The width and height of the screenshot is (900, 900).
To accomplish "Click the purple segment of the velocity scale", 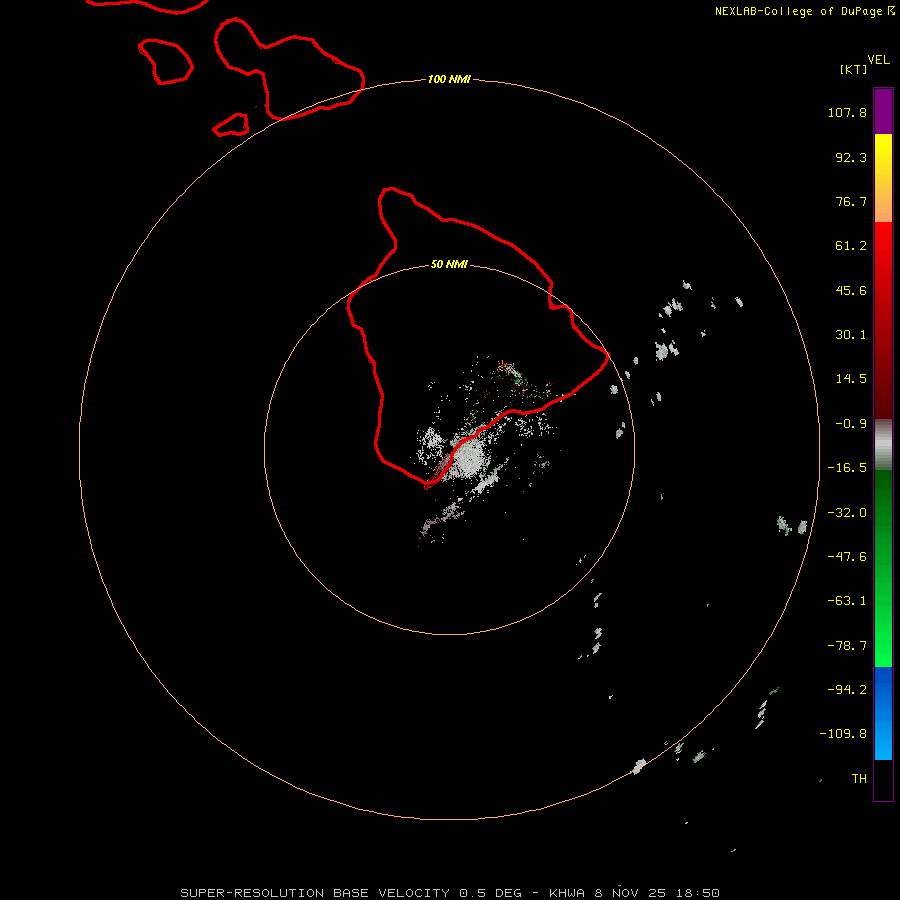I will (x=883, y=111).
